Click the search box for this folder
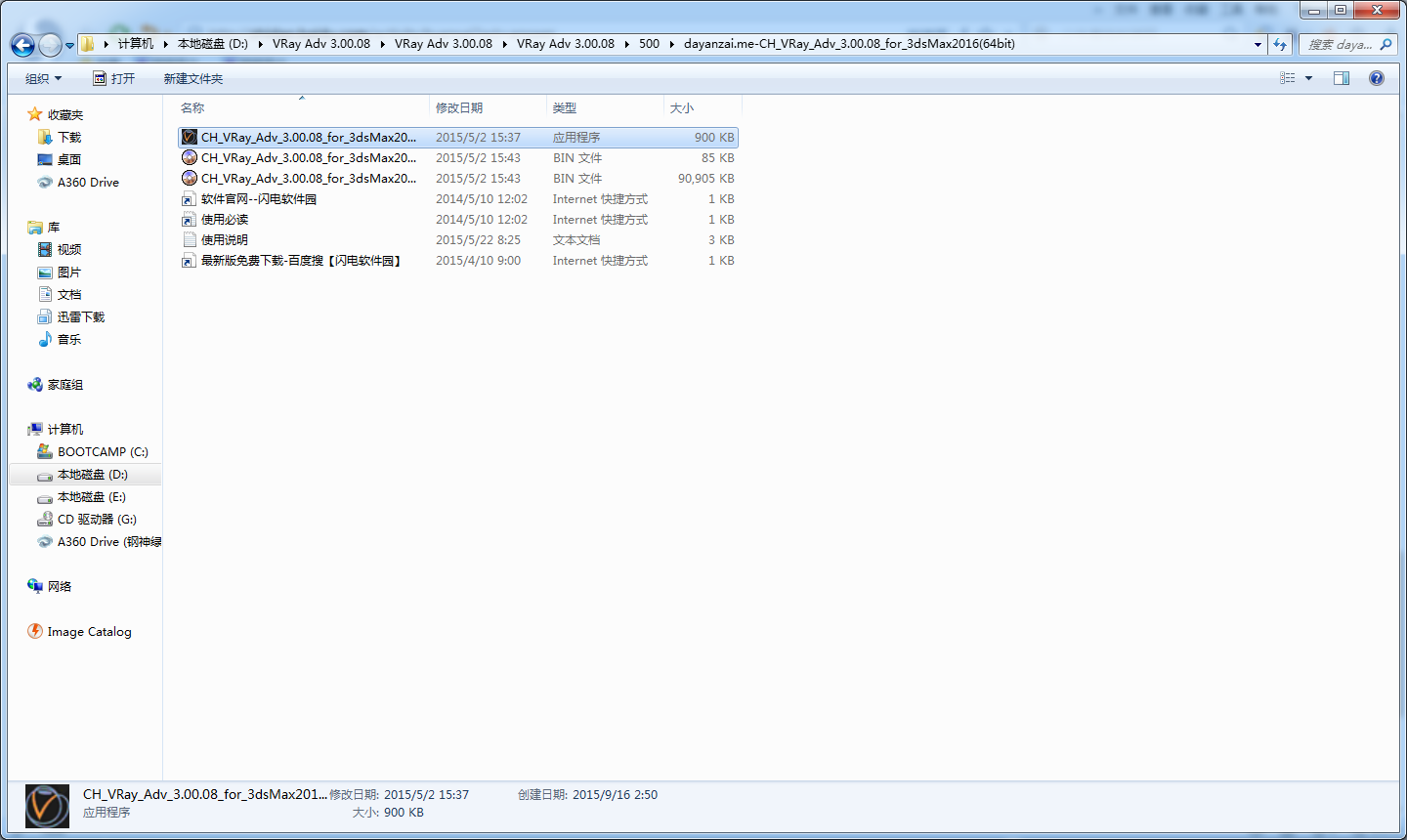 [x=1347, y=44]
